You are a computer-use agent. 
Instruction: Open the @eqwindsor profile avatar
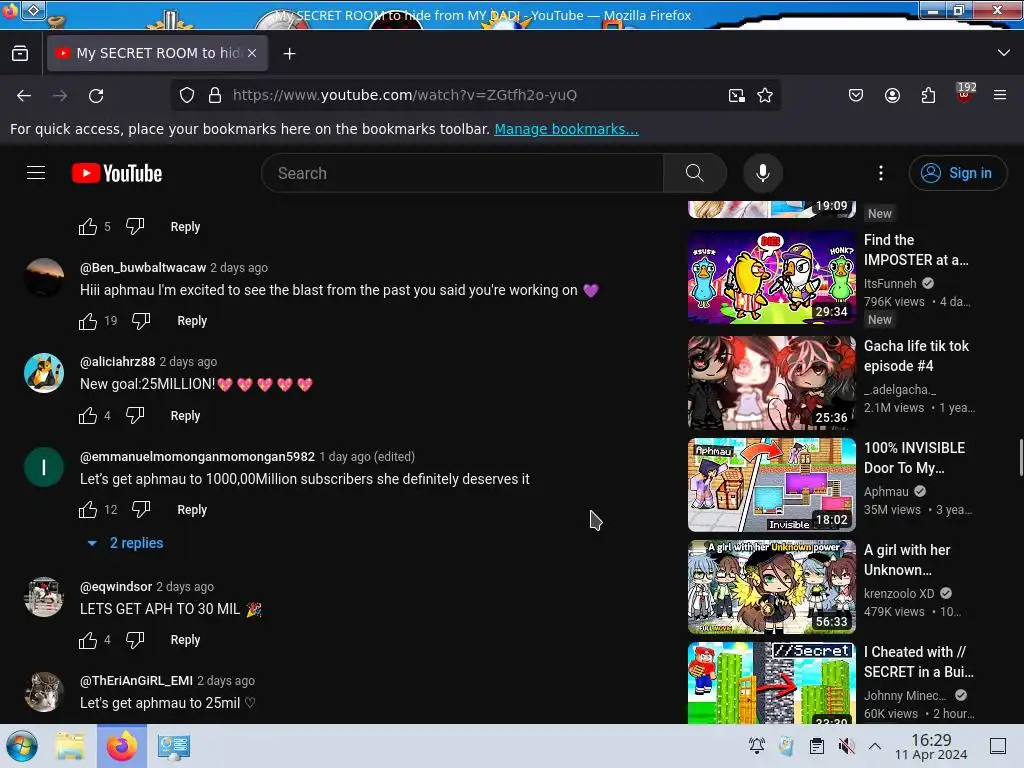tap(44, 597)
